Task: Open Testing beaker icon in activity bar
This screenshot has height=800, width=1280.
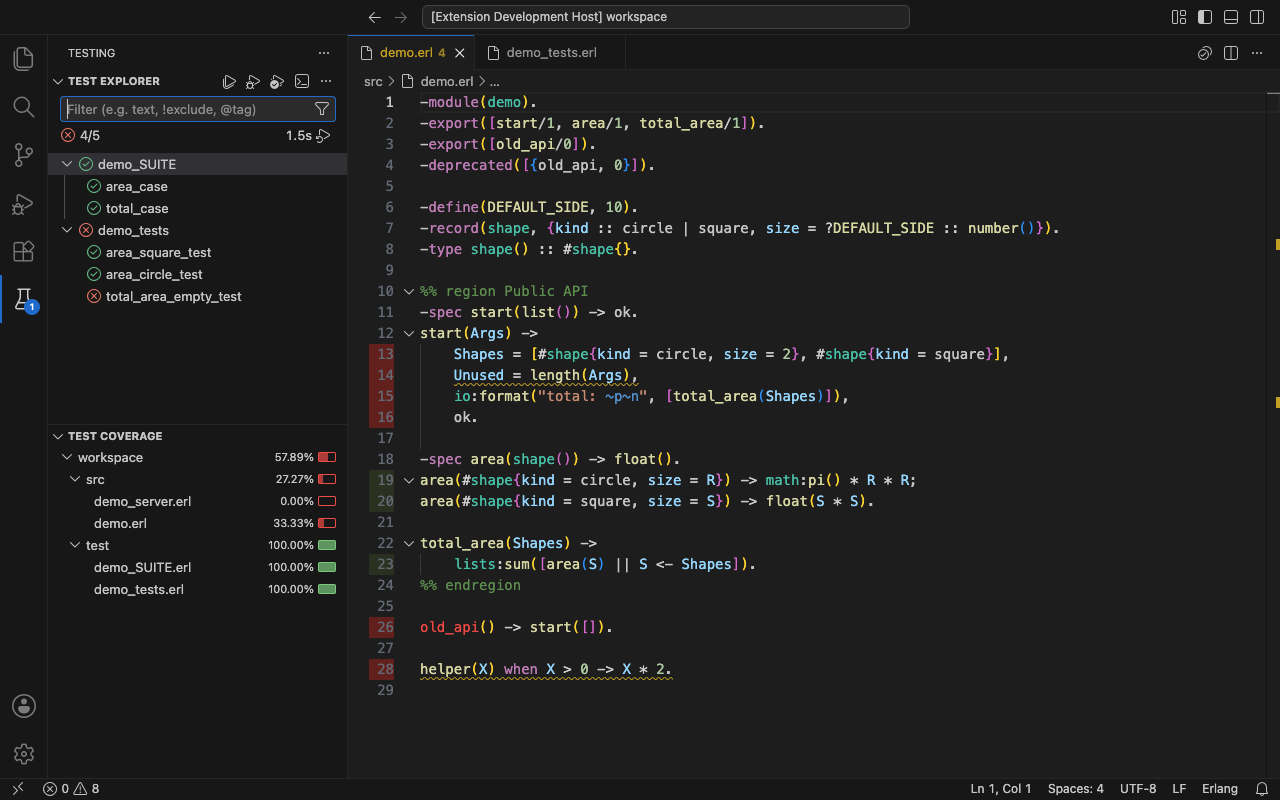Action: [x=24, y=299]
